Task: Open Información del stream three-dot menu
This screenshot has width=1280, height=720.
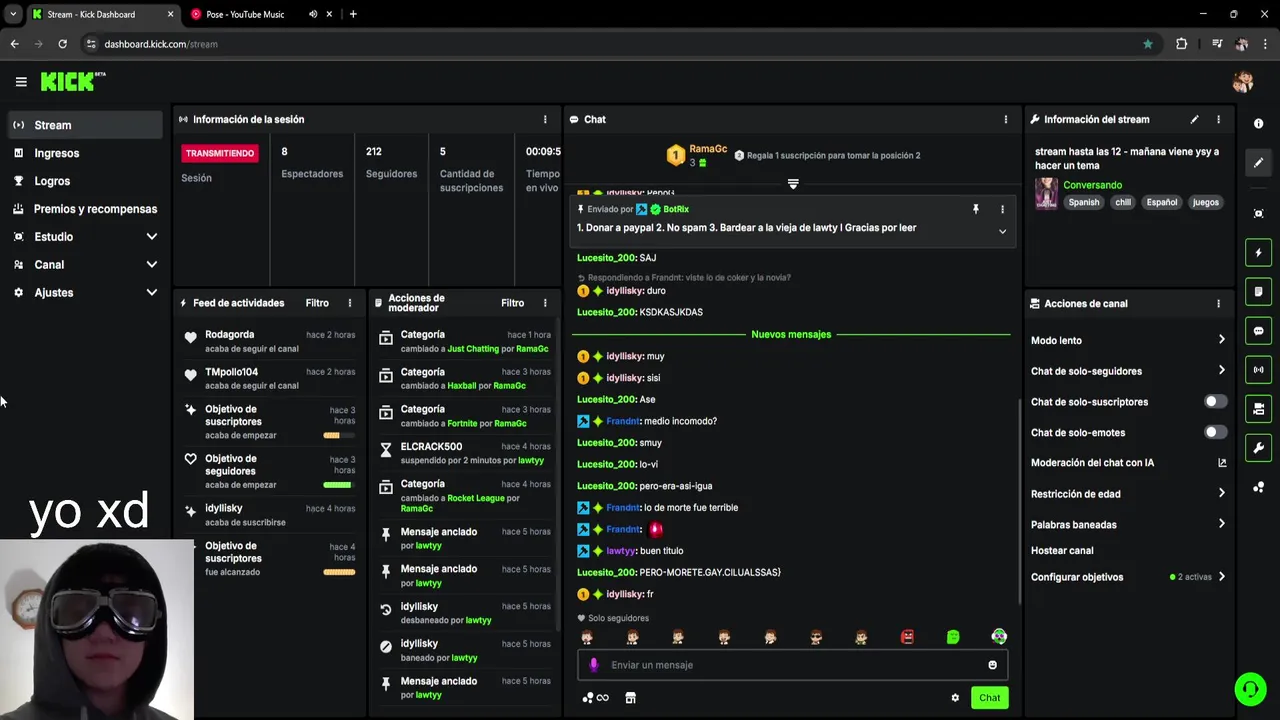Action: pyautogui.click(x=1218, y=119)
